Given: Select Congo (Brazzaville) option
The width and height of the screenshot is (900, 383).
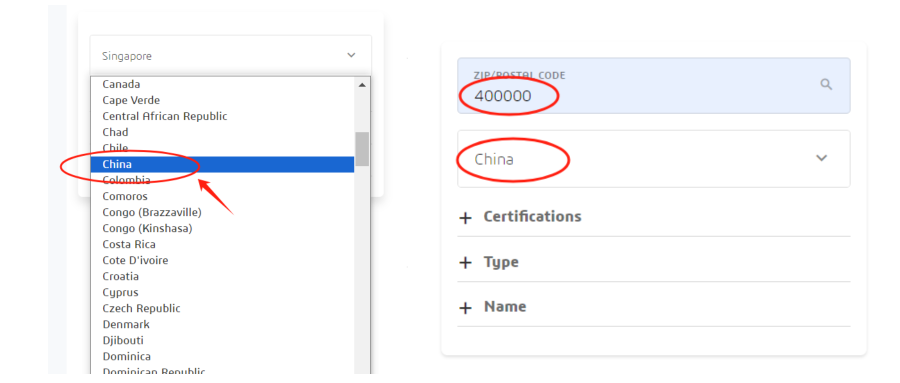Looking at the screenshot, I should (x=222, y=212).
